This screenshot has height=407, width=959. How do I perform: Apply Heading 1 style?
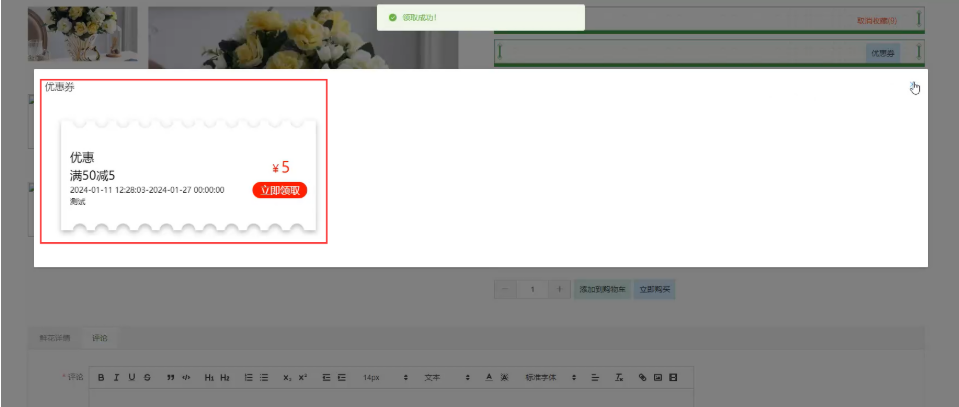point(210,378)
